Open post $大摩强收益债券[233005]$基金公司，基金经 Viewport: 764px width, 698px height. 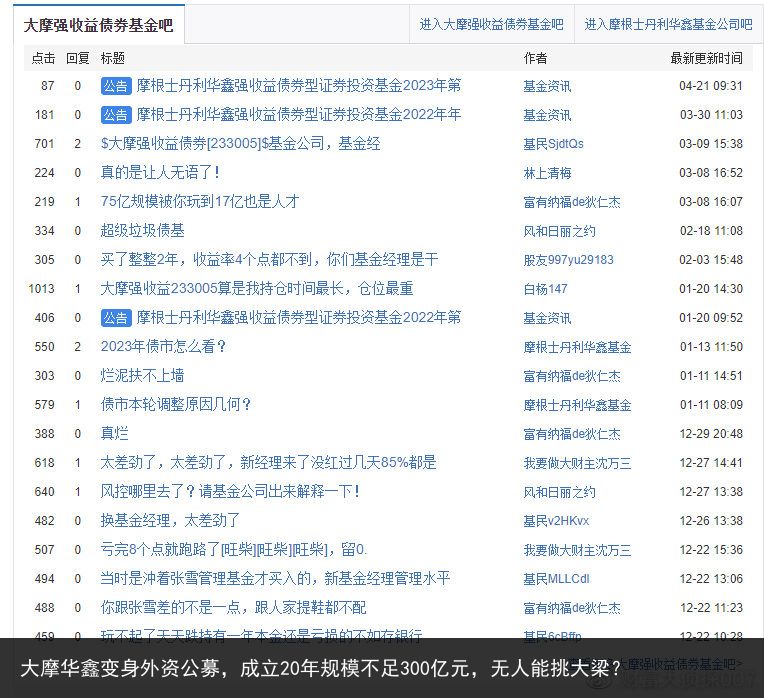point(240,144)
